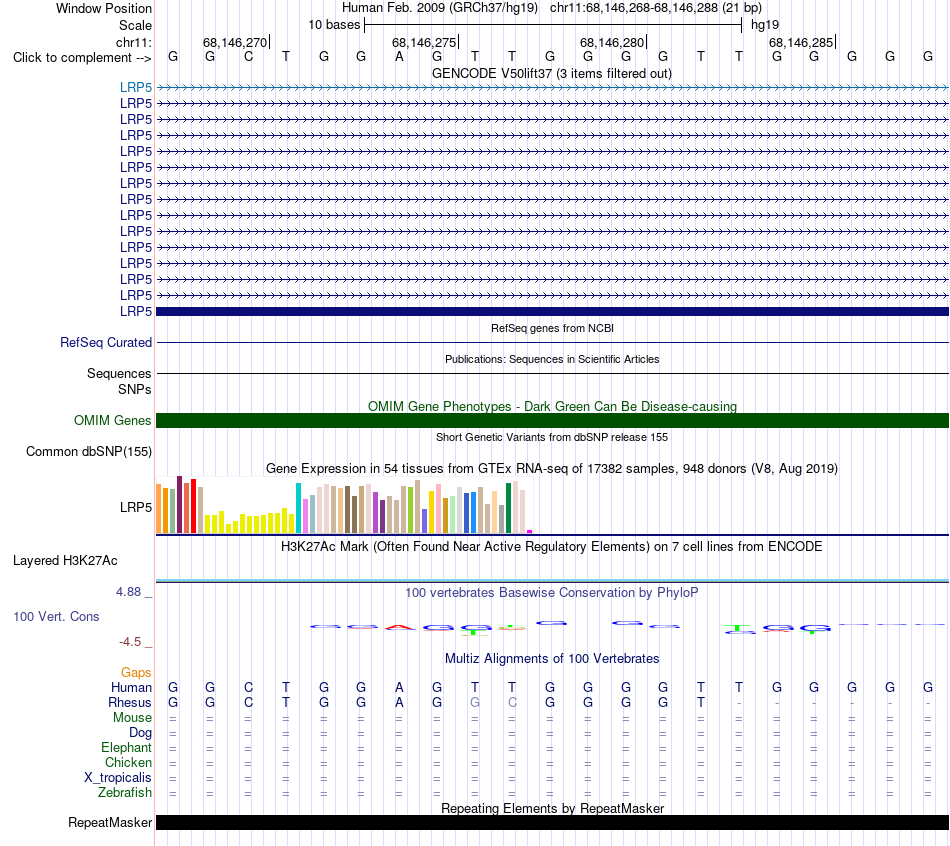Click the tall maroon bar in the GTEx chart
The height and width of the screenshot is (846, 950).
[x=179, y=504]
